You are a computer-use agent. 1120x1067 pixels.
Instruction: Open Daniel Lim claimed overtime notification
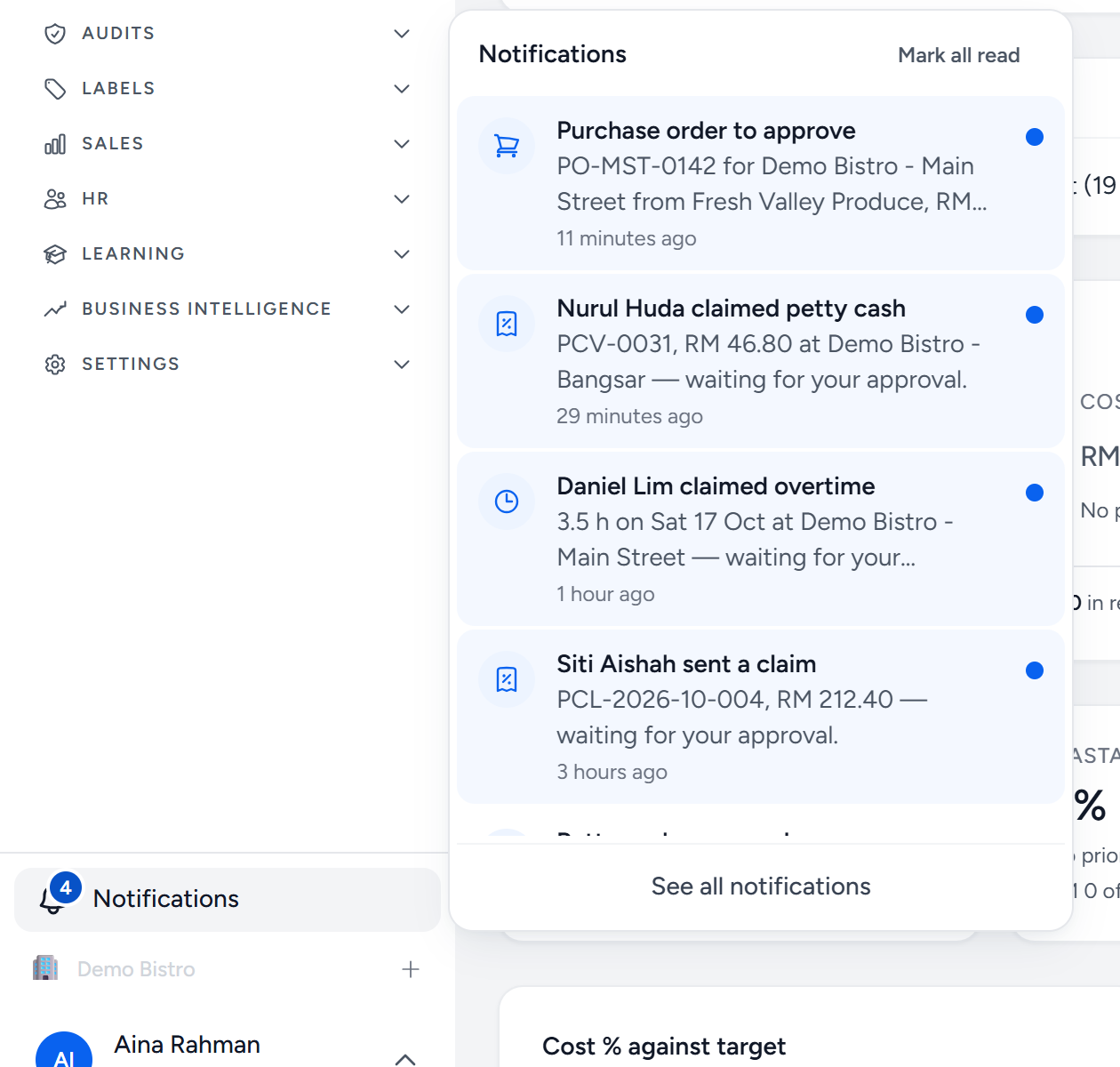coord(761,539)
